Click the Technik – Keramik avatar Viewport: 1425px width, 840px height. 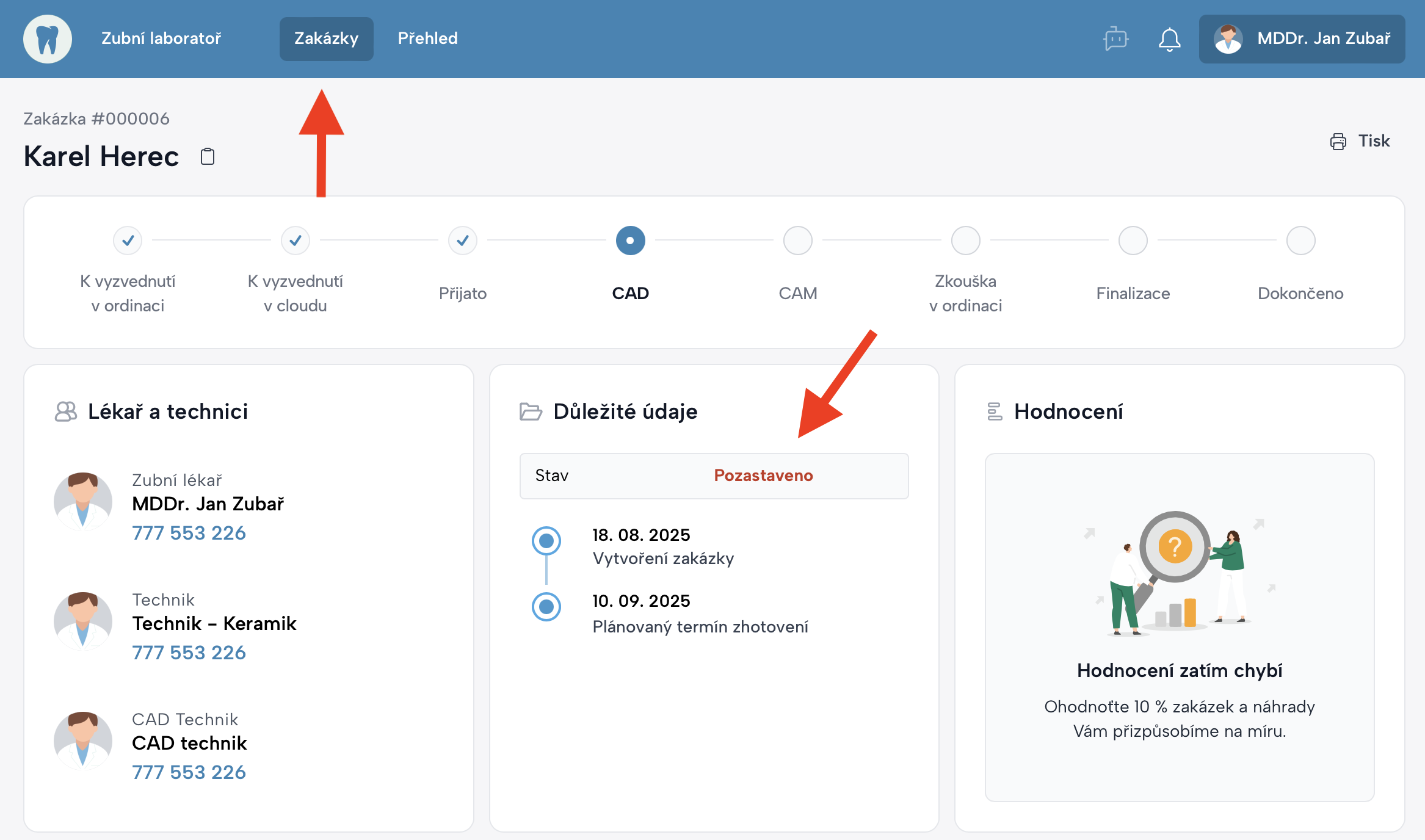(83, 621)
